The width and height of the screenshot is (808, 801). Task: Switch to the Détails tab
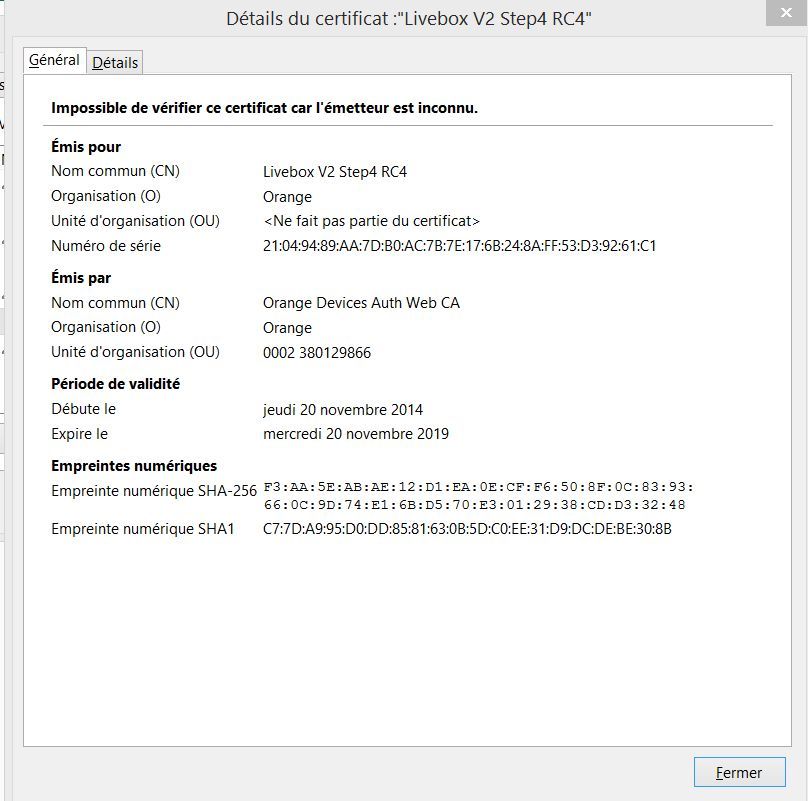point(115,62)
